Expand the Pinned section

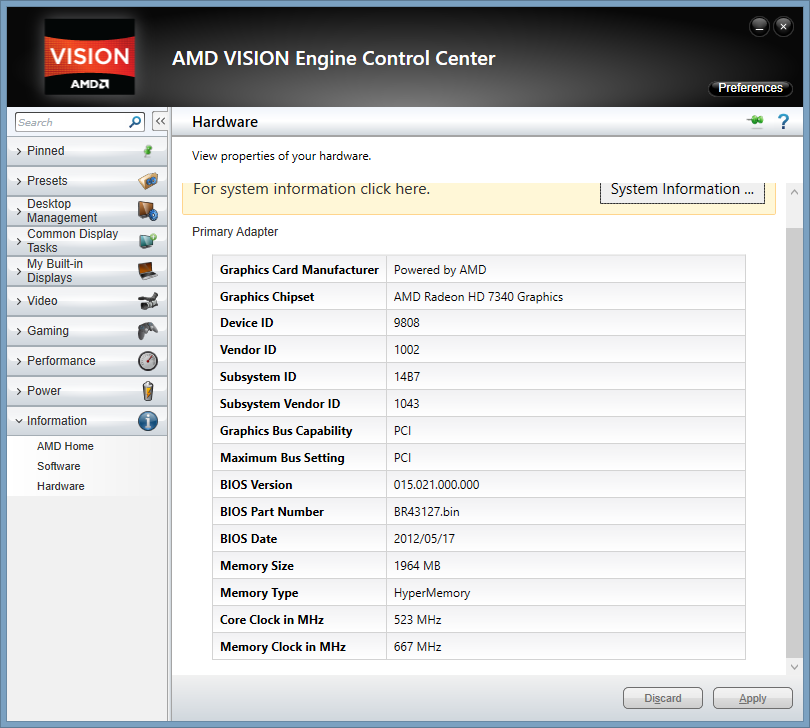(x=87, y=151)
